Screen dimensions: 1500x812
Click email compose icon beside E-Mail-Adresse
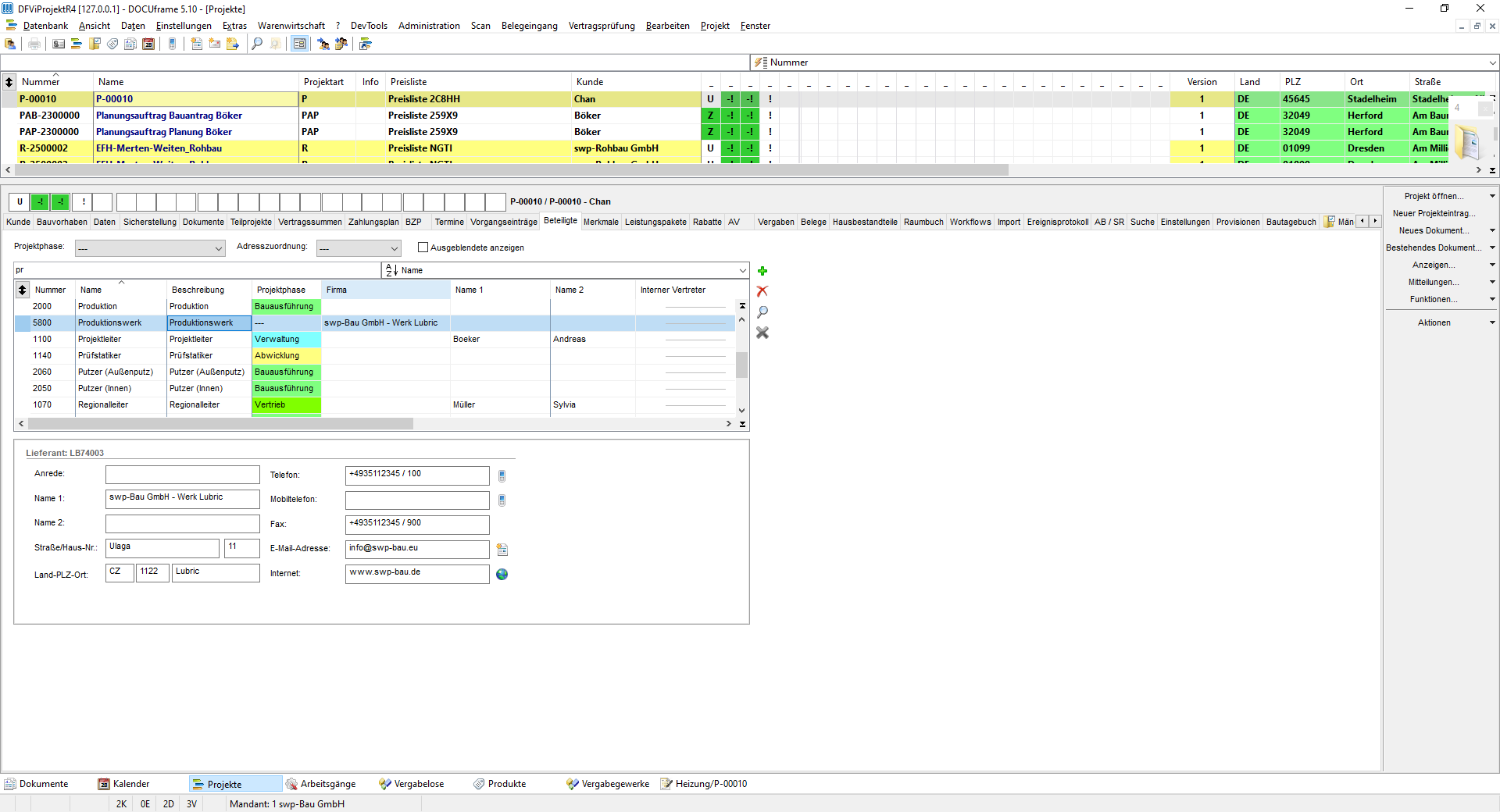[502, 550]
